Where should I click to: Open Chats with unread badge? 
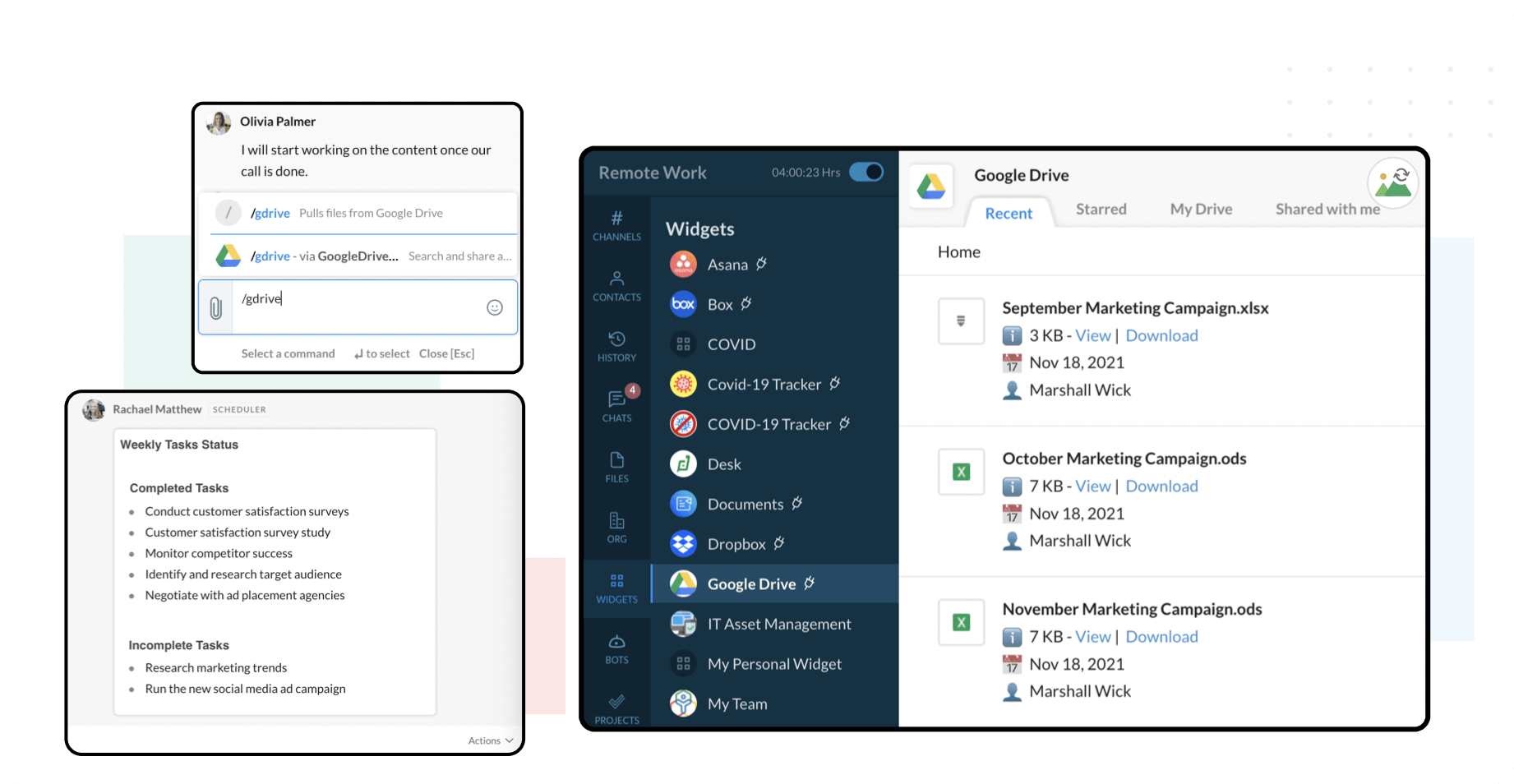[x=618, y=405]
